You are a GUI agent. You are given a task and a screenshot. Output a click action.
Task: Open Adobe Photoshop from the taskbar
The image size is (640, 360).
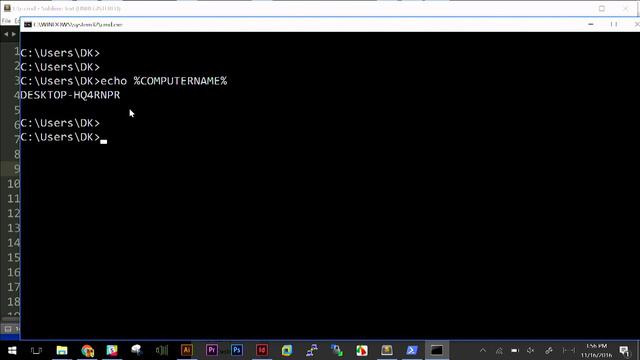[237, 350]
